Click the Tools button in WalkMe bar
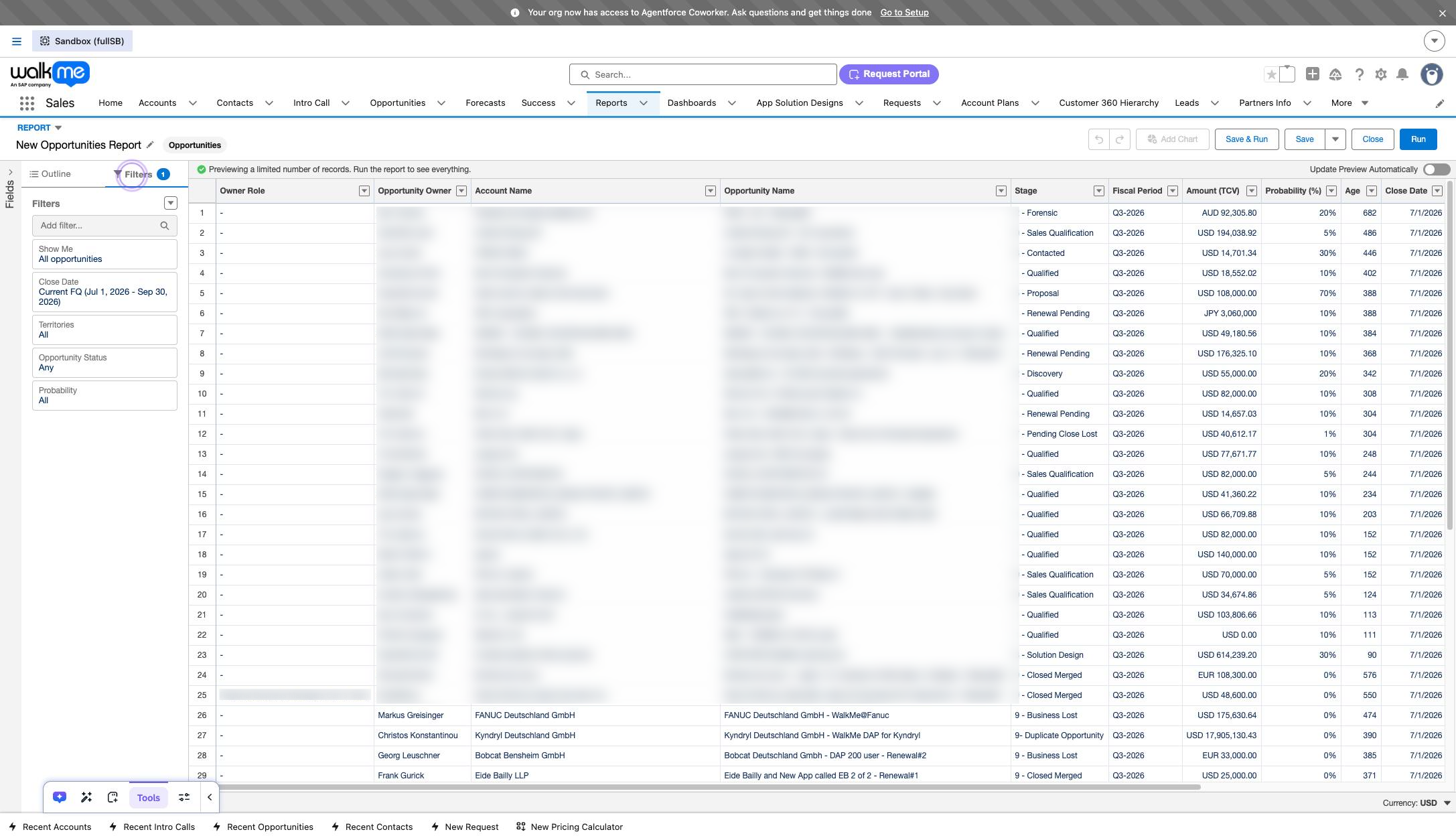 click(x=149, y=798)
